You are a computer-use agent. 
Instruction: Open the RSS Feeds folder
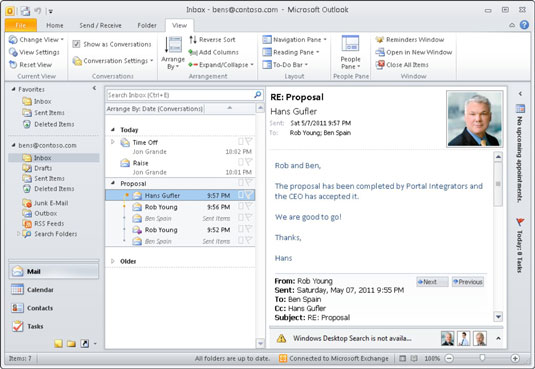(43, 224)
